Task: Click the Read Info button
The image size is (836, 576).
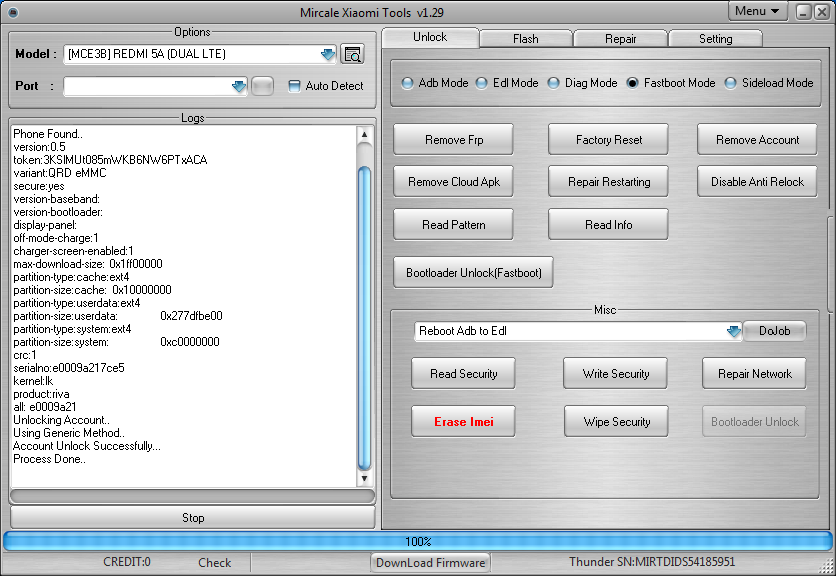Action: coord(608,225)
